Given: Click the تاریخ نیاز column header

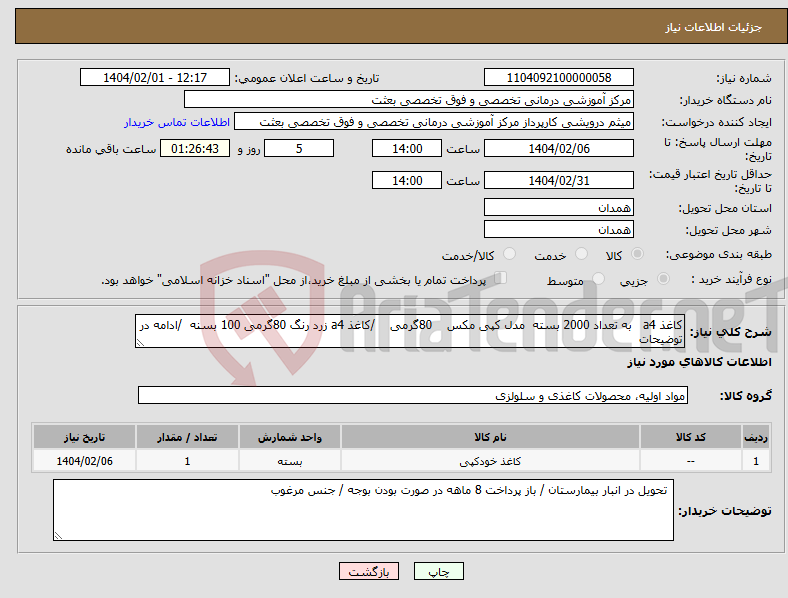Looking at the screenshot, I should (84, 437).
